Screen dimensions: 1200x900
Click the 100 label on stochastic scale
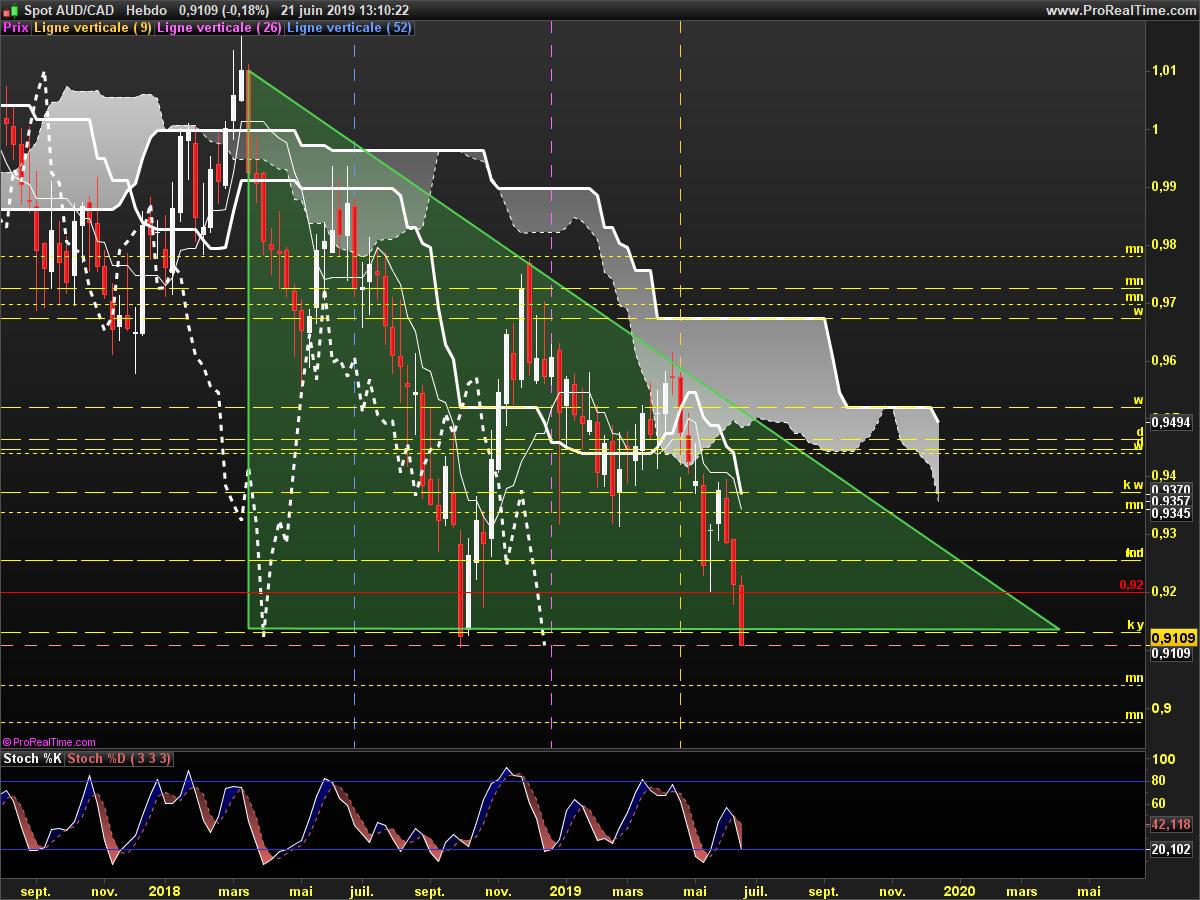pyautogui.click(x=1162, y=760)
